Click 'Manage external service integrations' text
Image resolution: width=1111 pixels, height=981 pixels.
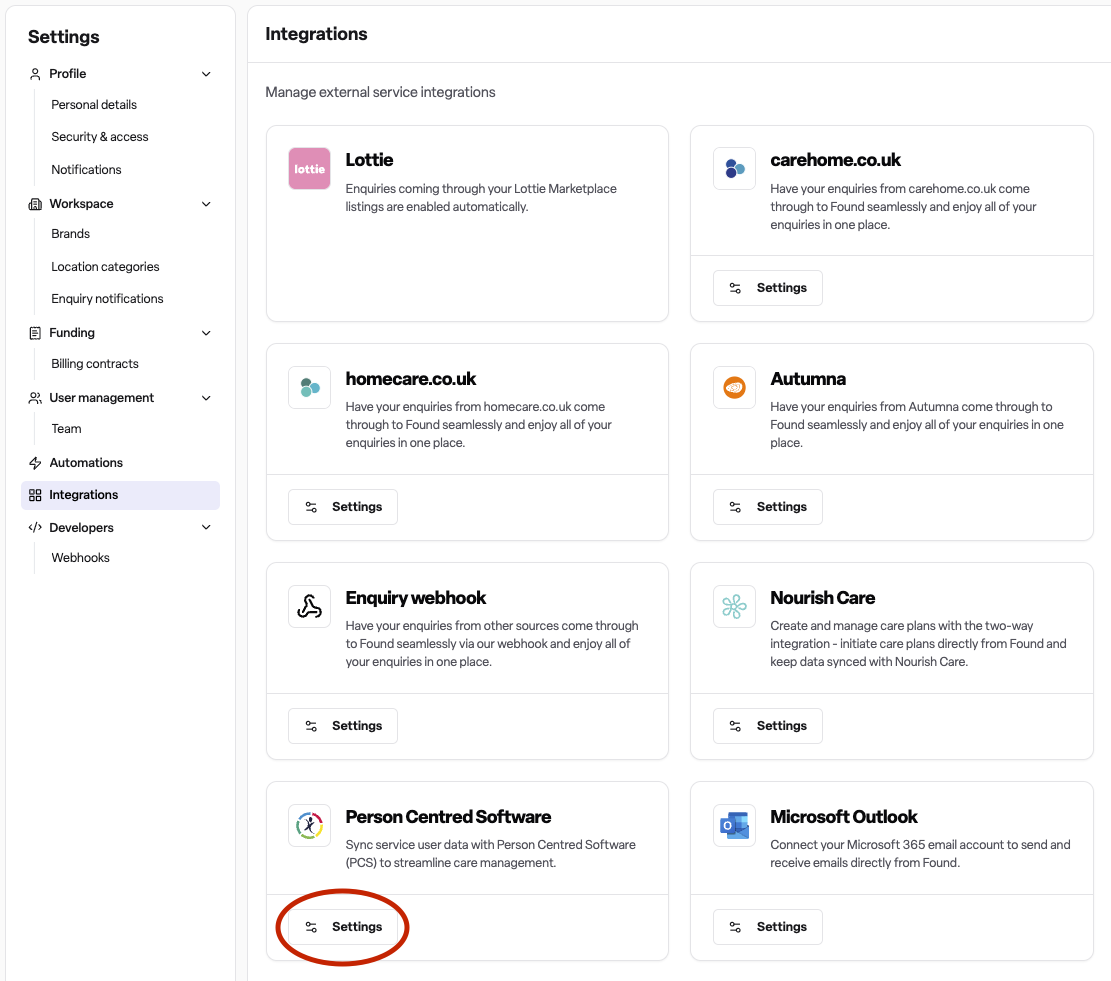[380, 93]
